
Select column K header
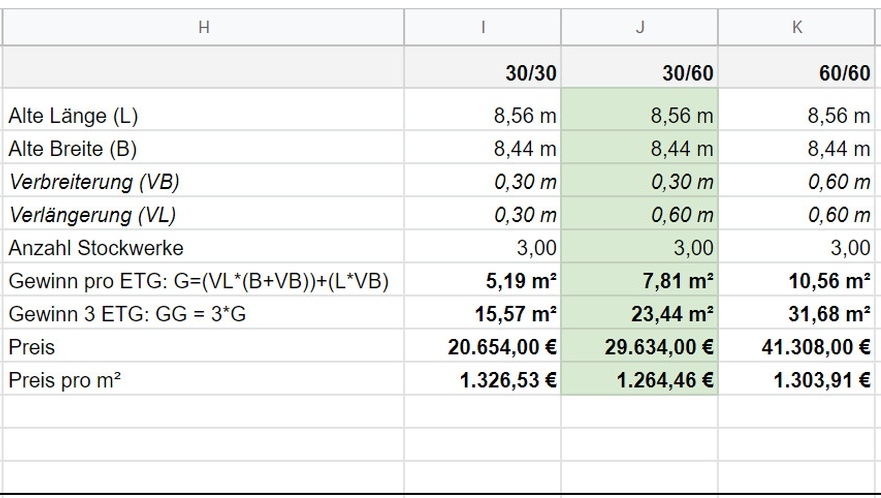coord(797,27)
